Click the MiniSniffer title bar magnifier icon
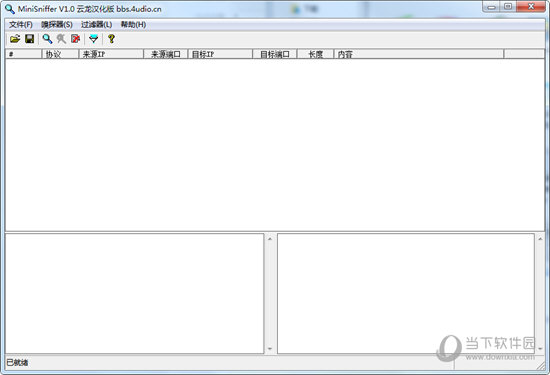Screen dimensions: 550x375 click(x=10, y=9)
